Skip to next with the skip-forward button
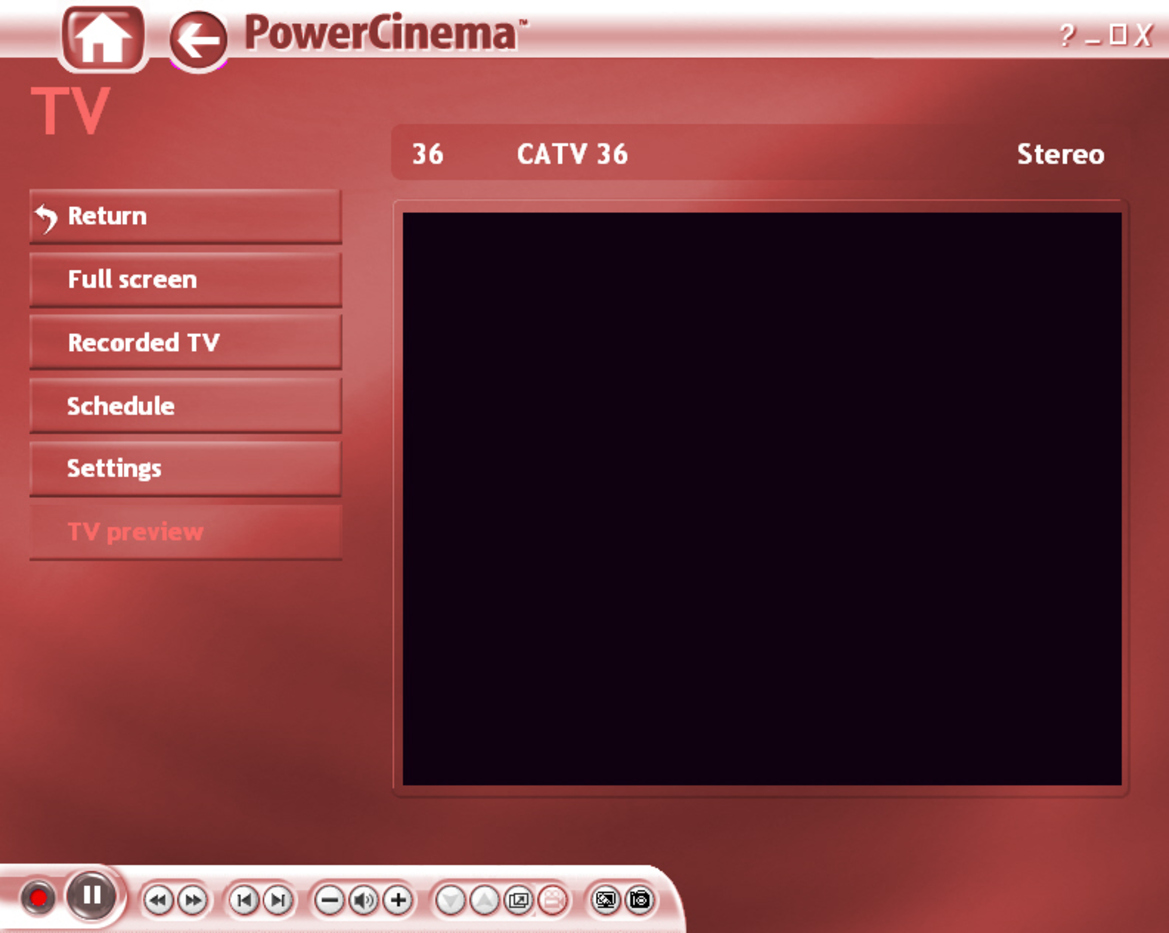 point(278,900)
